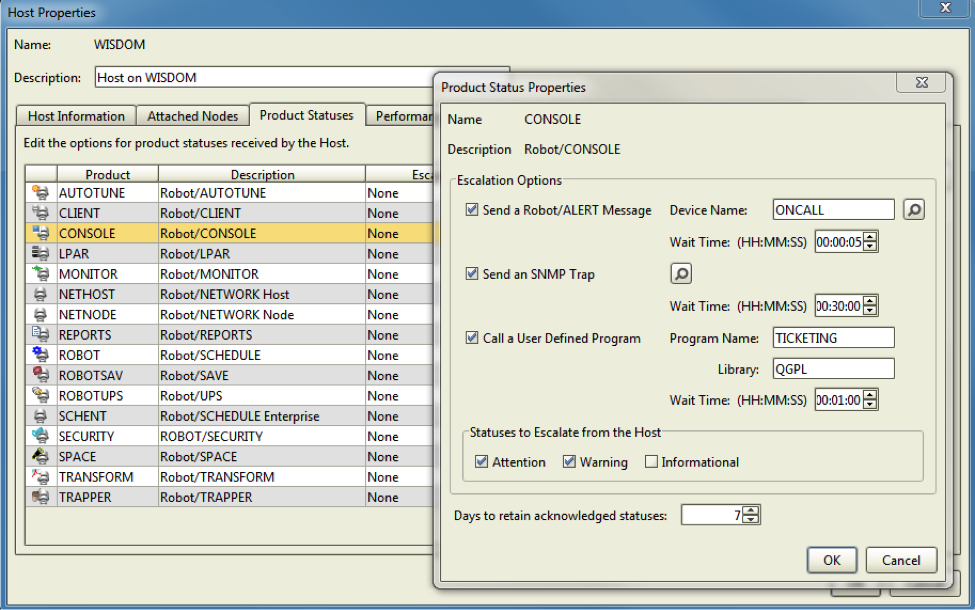Click the Library input field
Viewport: 975px width, 610px height.
[833, 369]
